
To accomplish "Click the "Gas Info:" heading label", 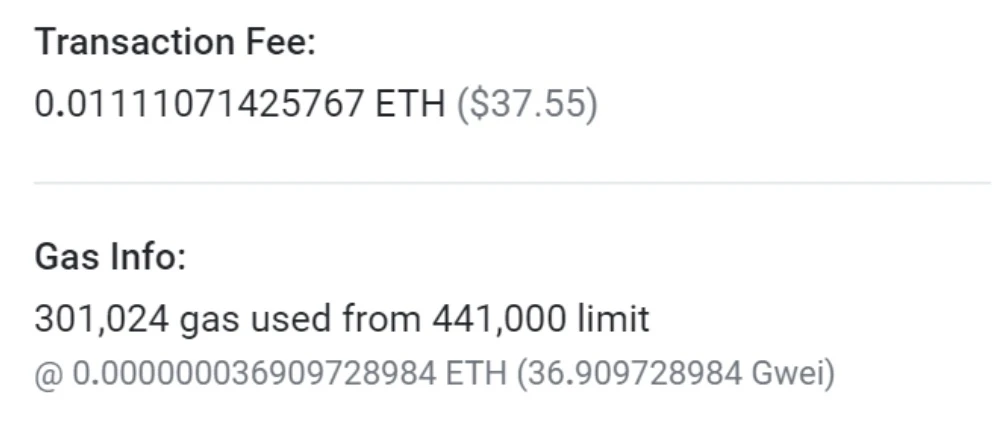I will click(110, 257).
